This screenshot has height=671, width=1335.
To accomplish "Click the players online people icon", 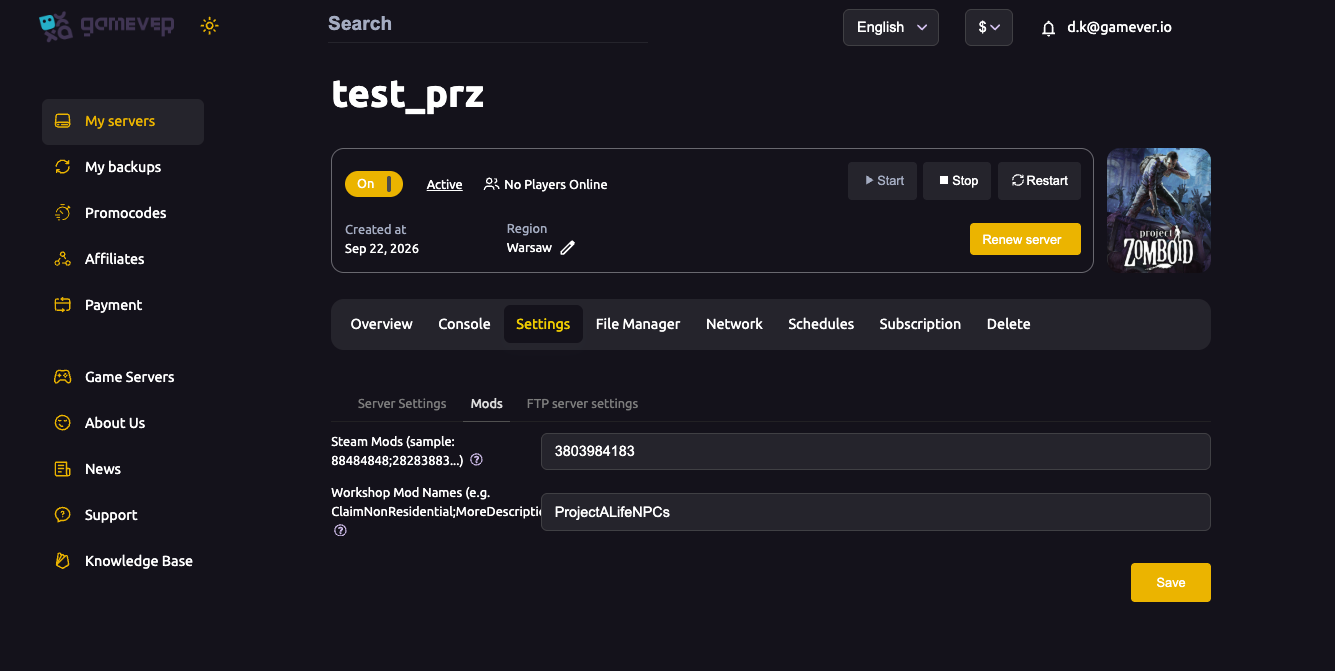I will pos(491,184).
